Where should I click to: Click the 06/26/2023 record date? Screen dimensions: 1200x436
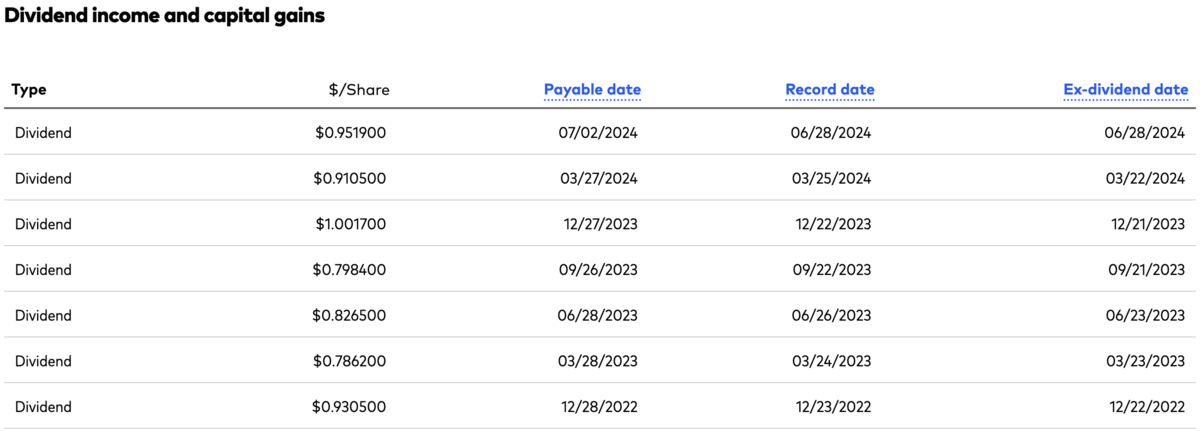[x=831, y=315]
